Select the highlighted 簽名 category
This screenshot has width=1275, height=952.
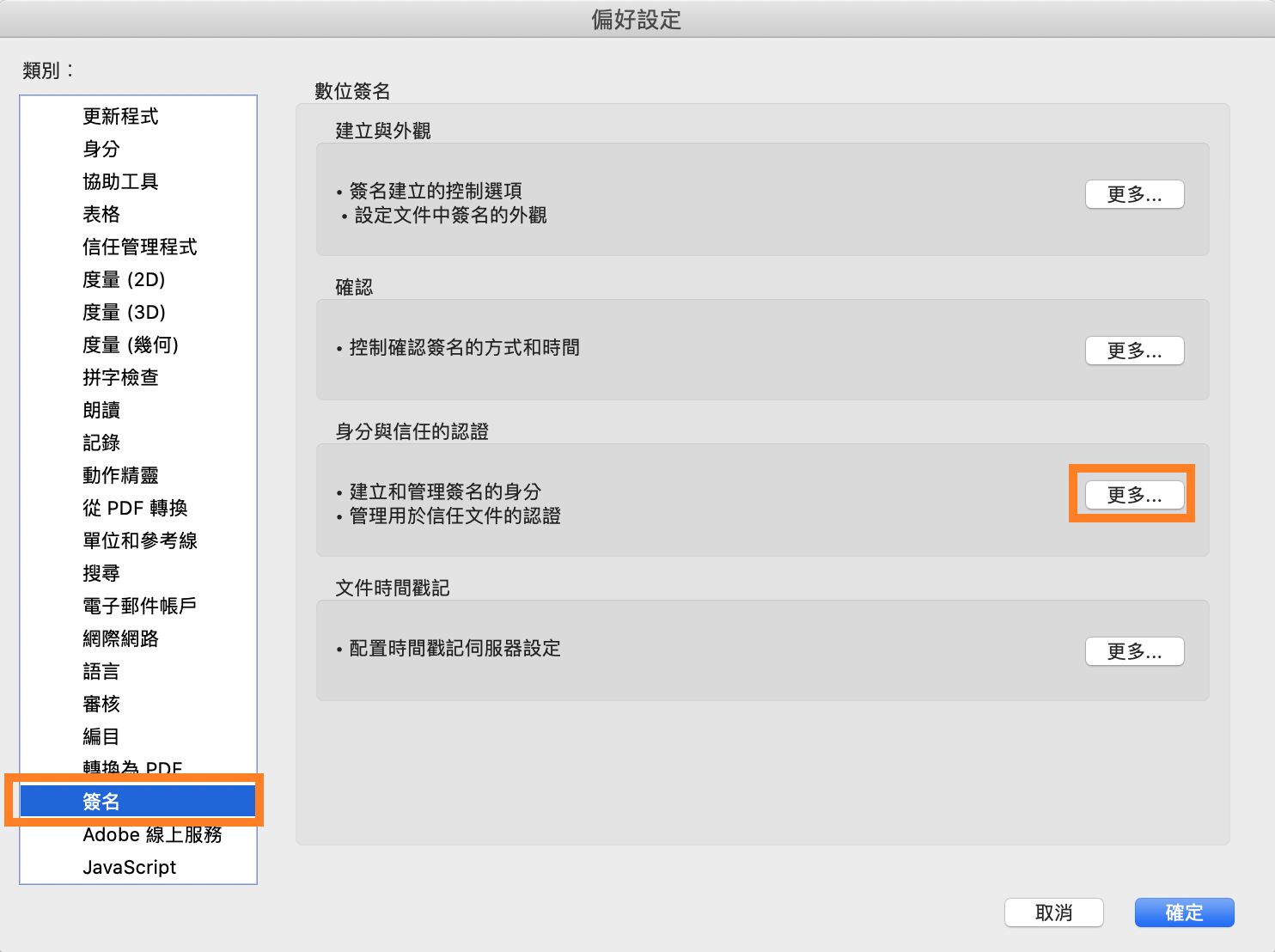138,802
